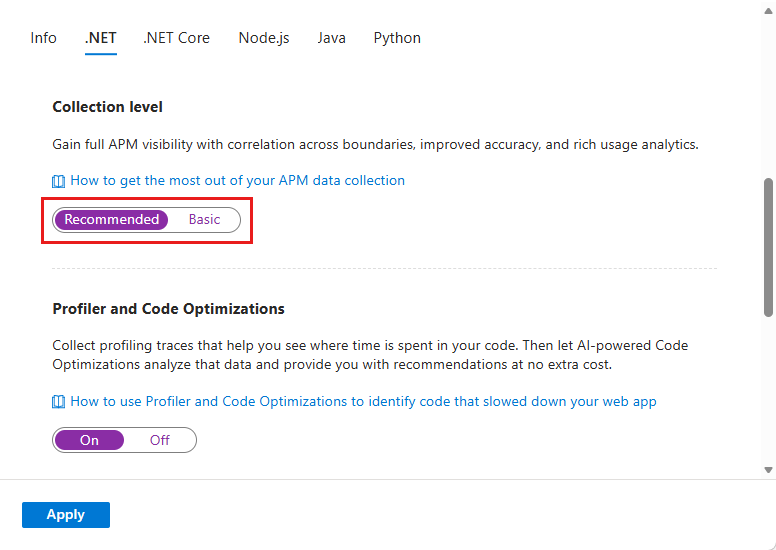Go to the Java tab

[x=332, y=38]
